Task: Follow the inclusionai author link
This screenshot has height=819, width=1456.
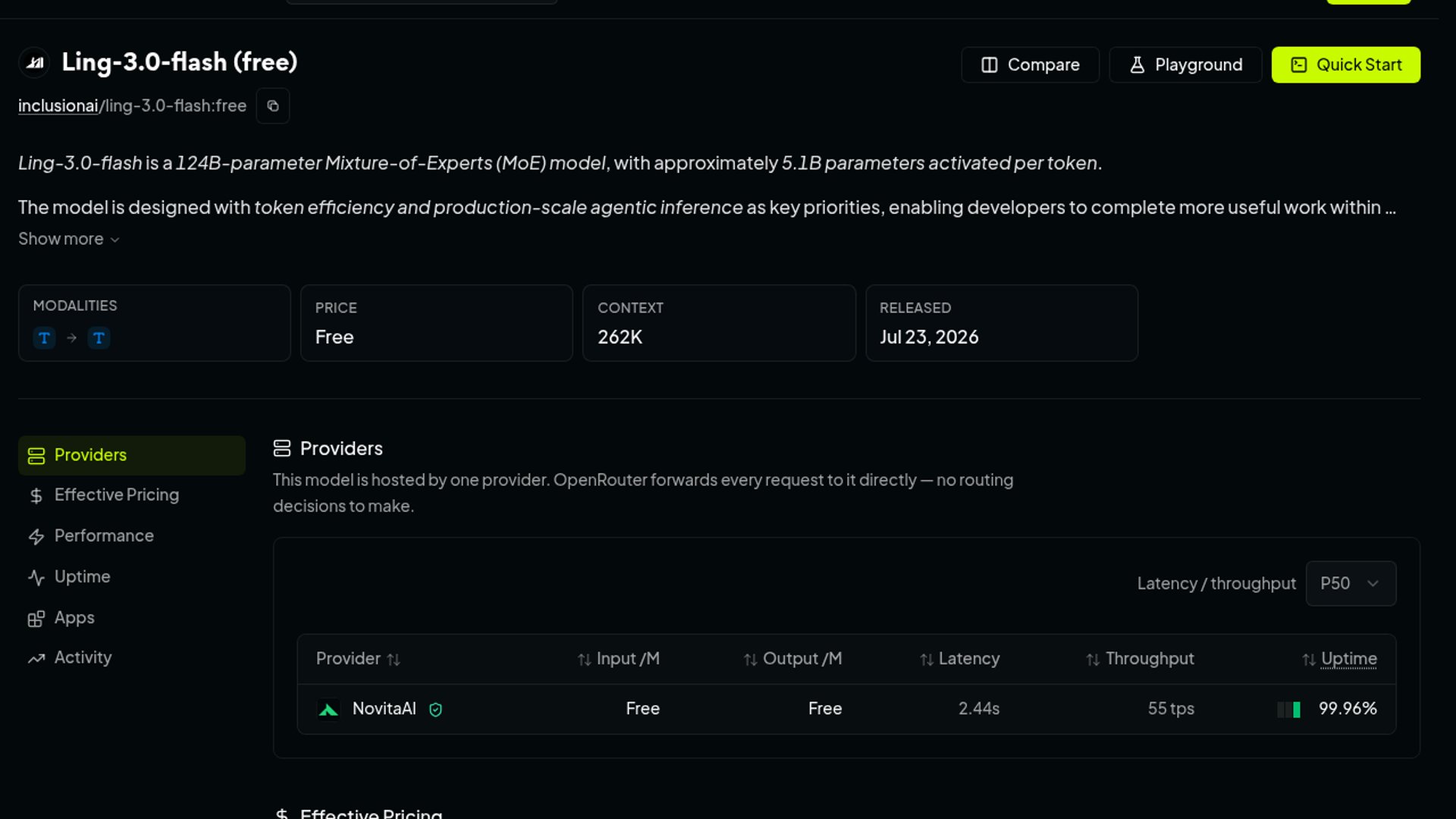Action: (x=58, y=106)
